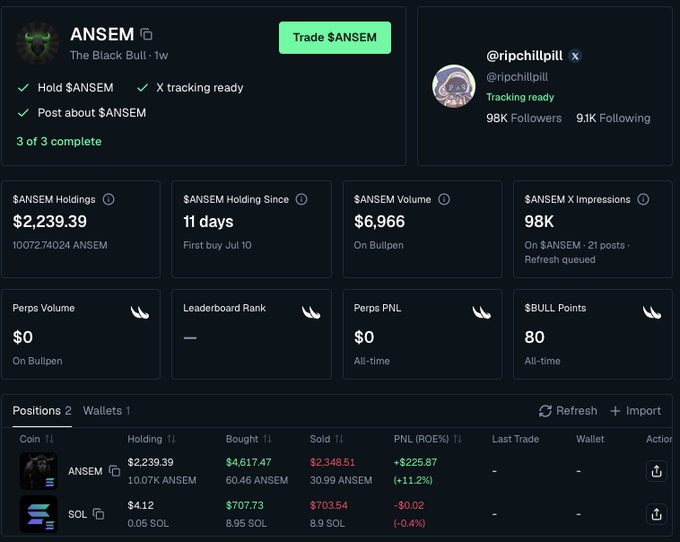The image size is (680, 542).
Task: Show info for $ANSEM Volume
Action: pos(444,199)
